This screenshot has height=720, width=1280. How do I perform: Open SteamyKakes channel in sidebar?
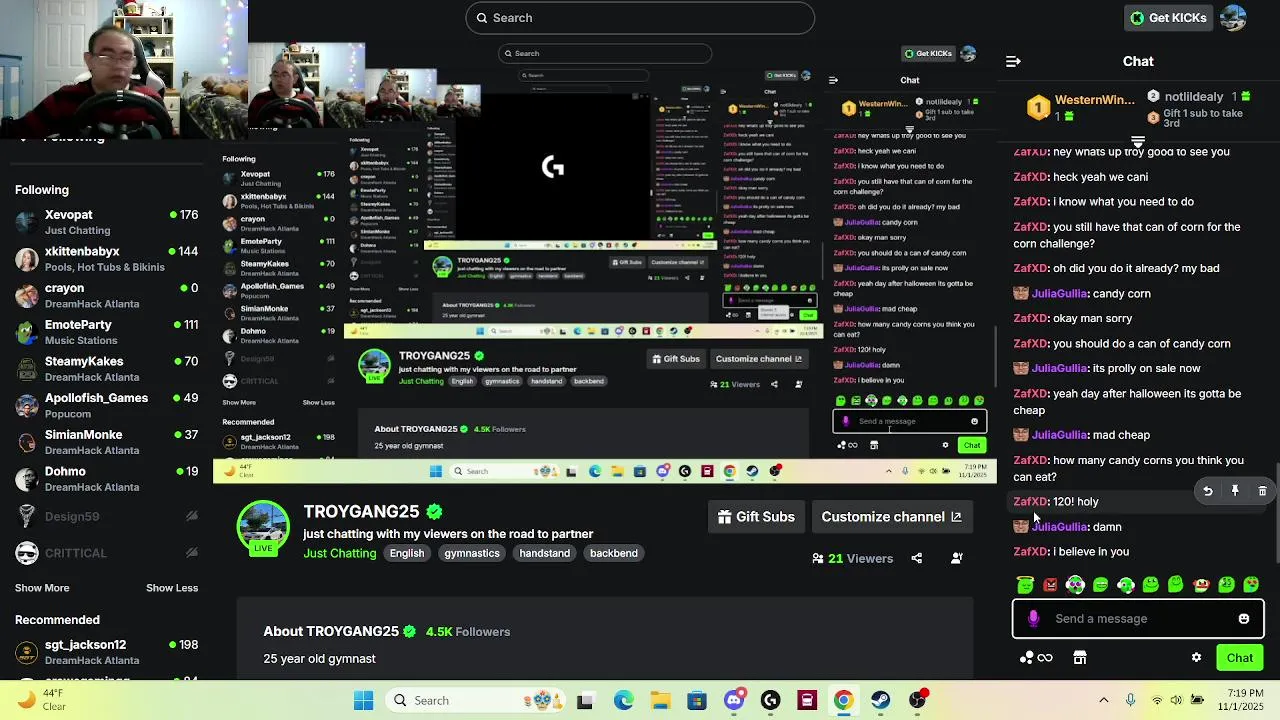coord(106,368)
